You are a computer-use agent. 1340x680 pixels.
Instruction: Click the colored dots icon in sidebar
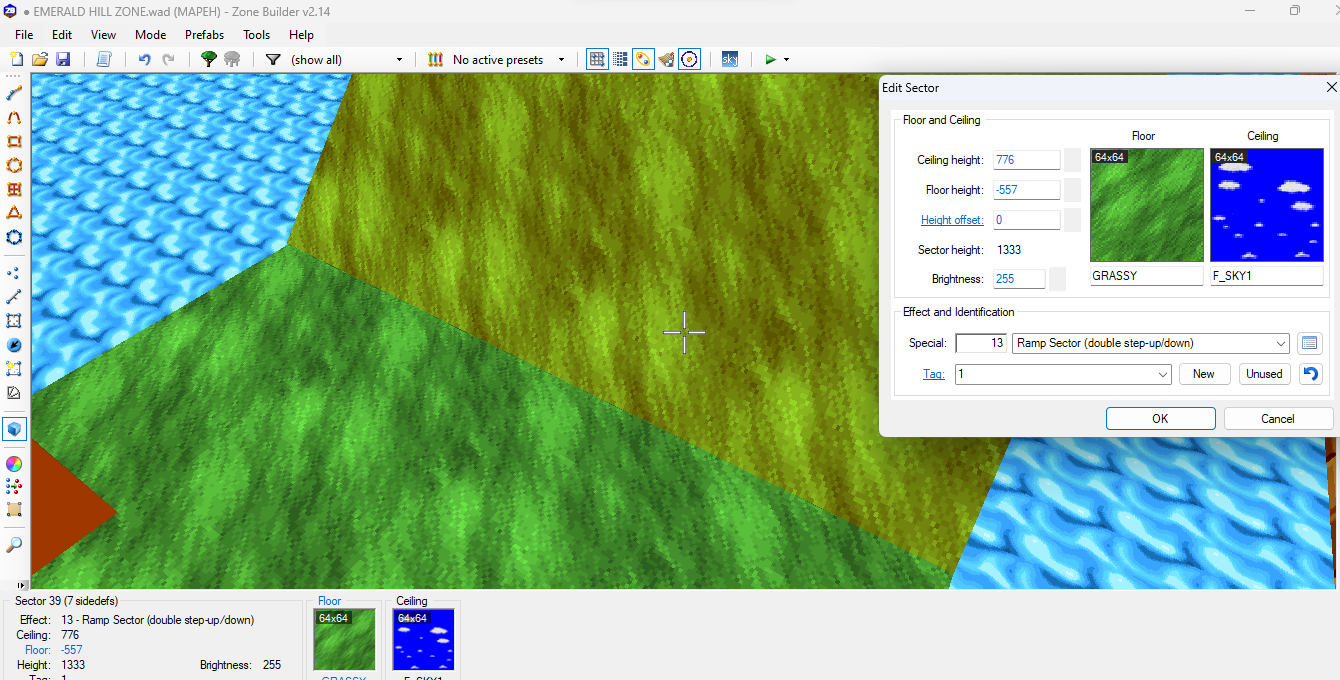(x=14, y=486)
